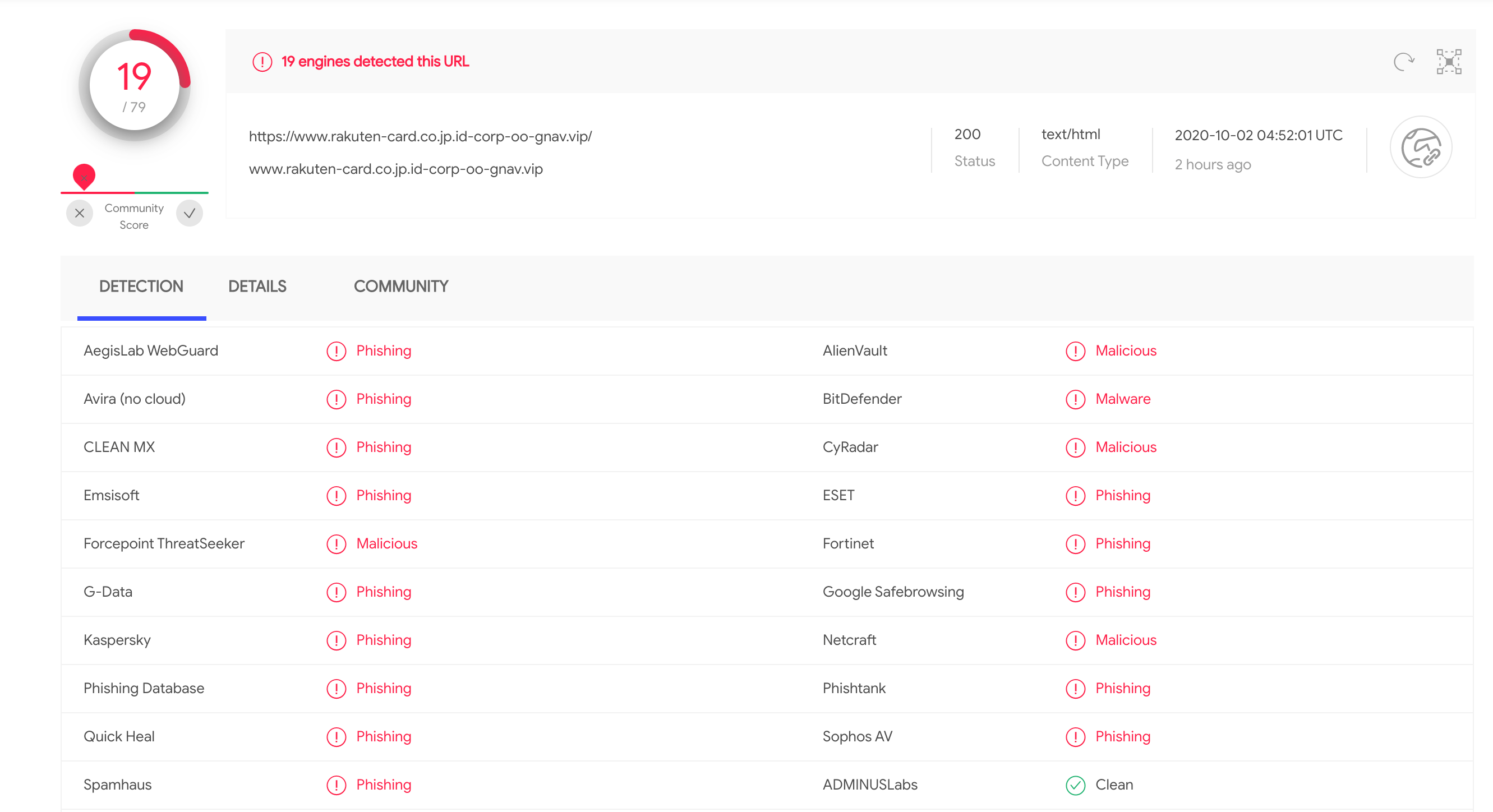Click the Emsisoft phishing warning icon
The height and width of the screenshot is (812, 1493).
[x=336, y=496]
